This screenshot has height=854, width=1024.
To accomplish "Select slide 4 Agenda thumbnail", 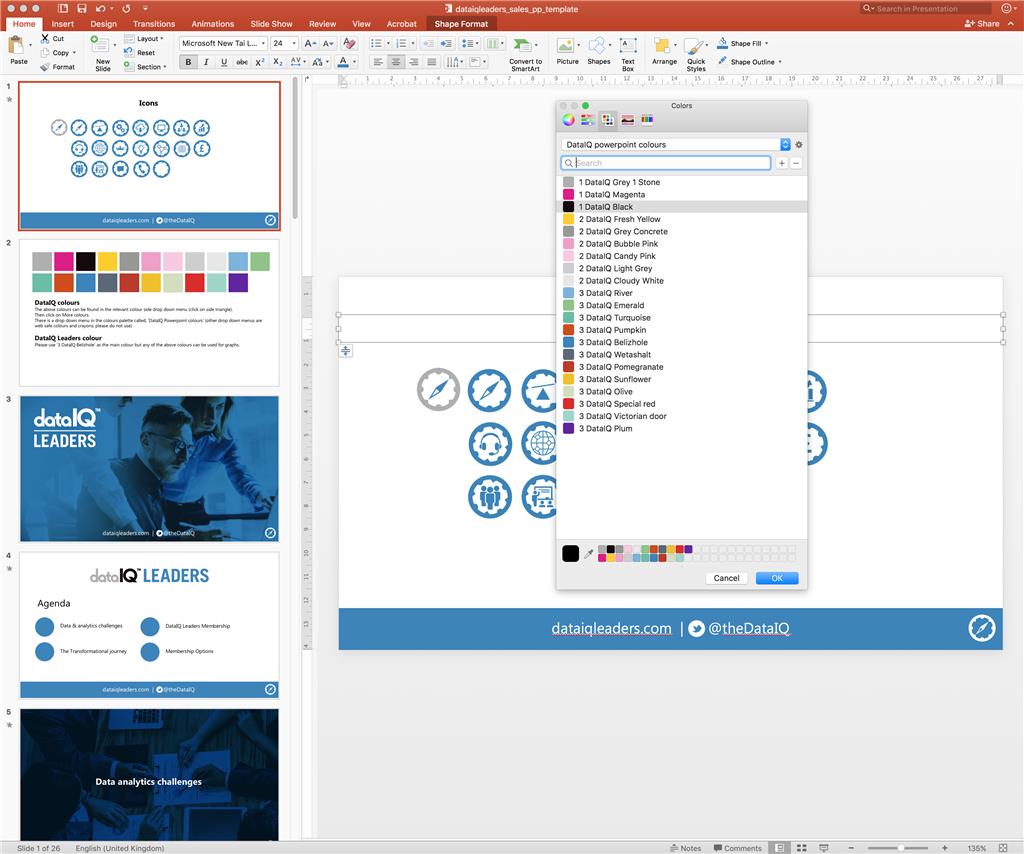I will (x=149, y=625).
